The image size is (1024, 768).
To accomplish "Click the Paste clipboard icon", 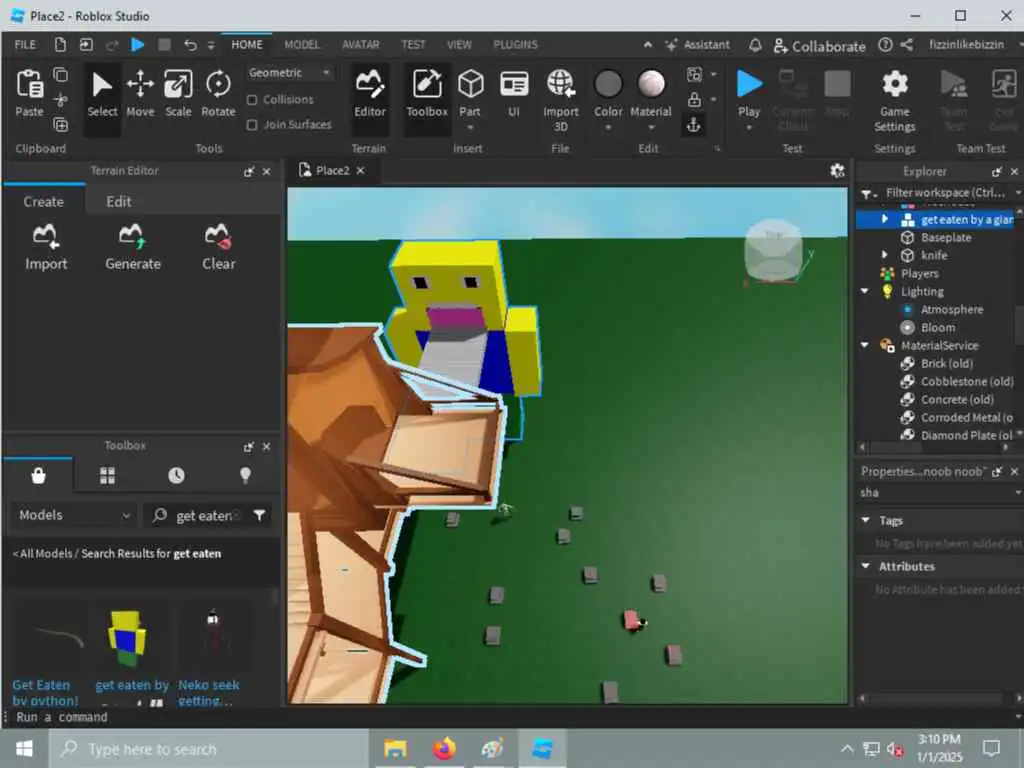I will [29, 85].
